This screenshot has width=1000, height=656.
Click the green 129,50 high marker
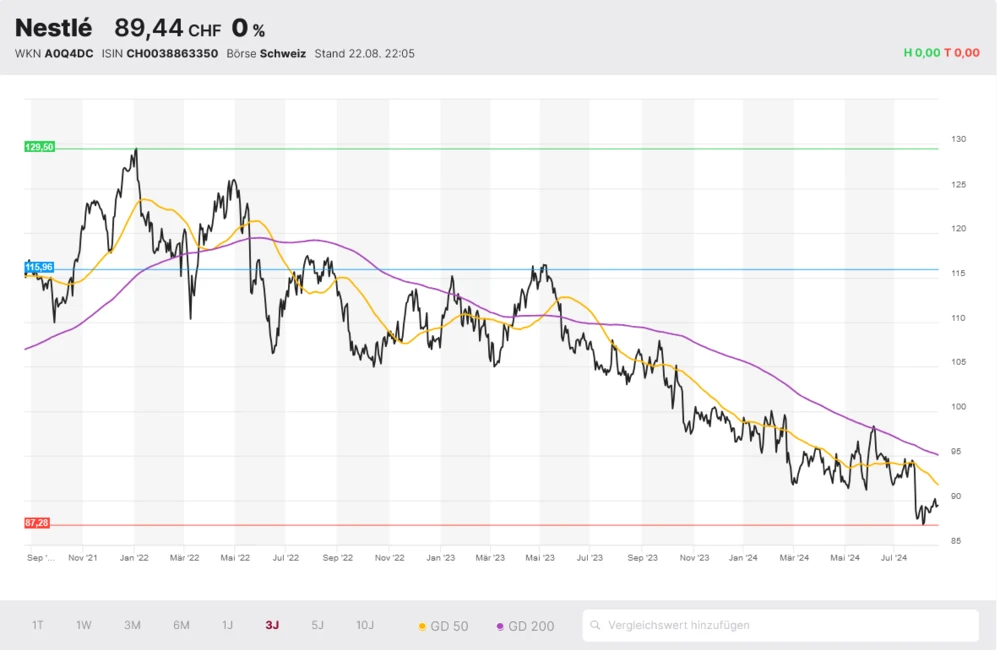(39, 147)
